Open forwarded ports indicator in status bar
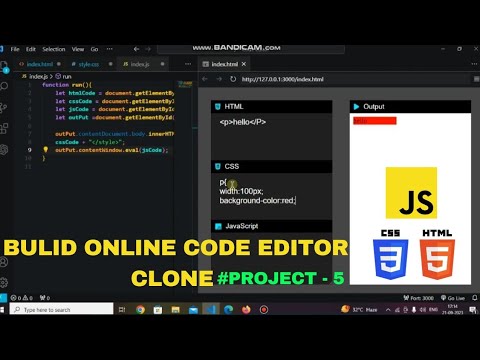 45,298
